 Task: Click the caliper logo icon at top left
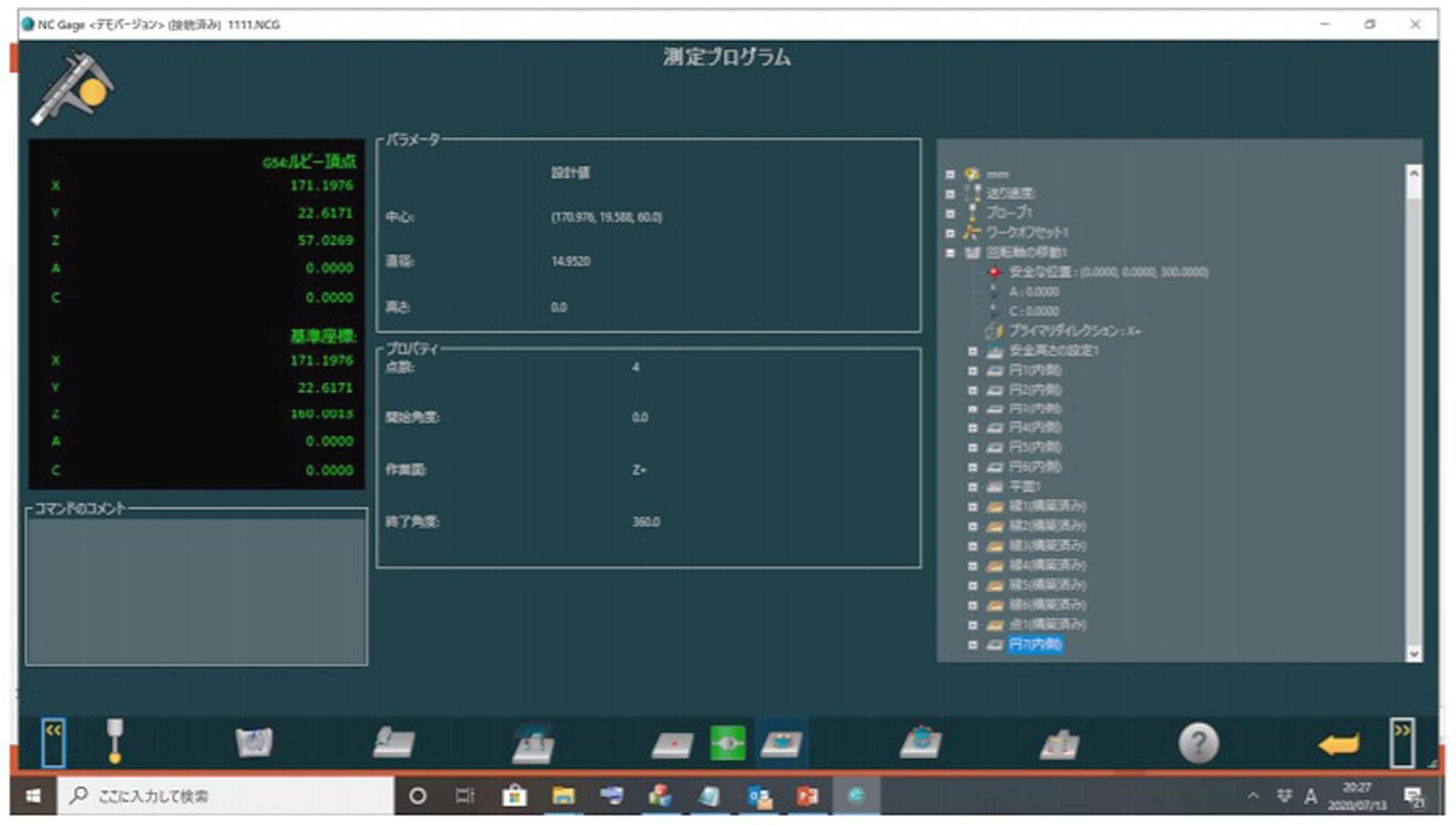(72, 88)
